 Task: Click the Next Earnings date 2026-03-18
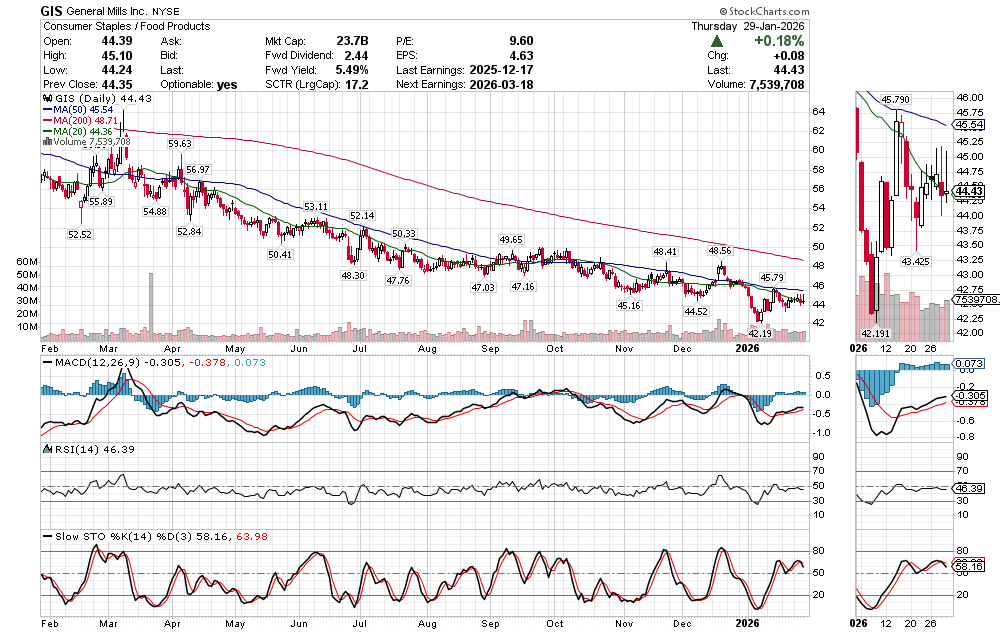pos(503,85)
